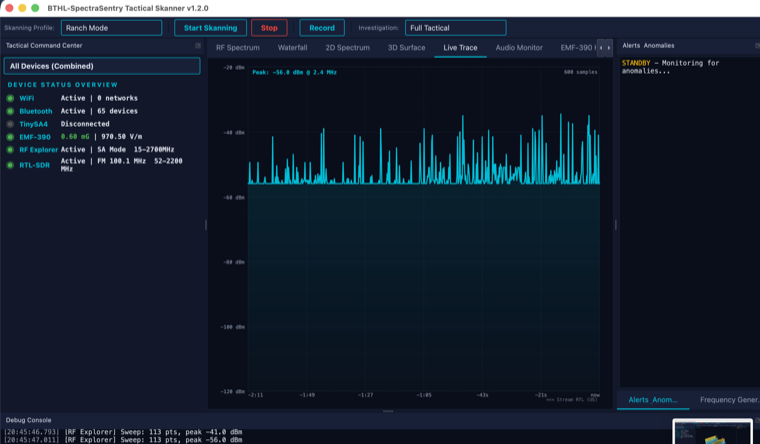Switch to the Waterfall tab
Image resolution: width=760 pixels, height=444 pixels.
tap(292, 48)
